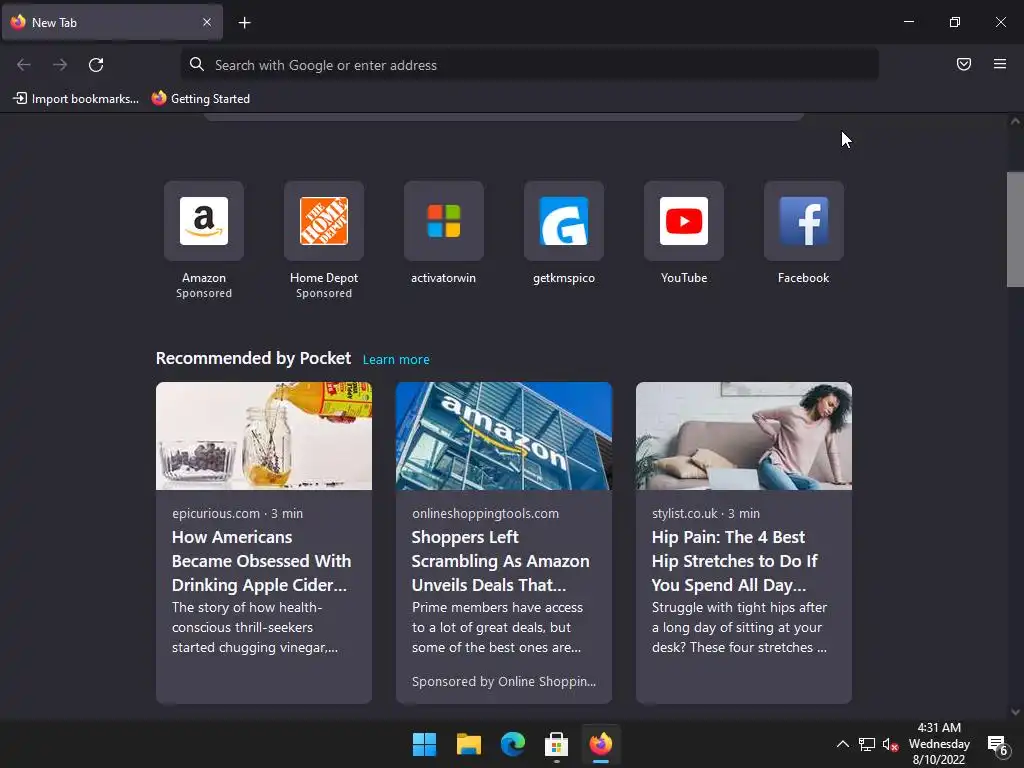The height and width of the screenshot is (768, 1024).
Task: Click the epicurious.com source text
Action: pyautogui.click(x=216, y=513)
